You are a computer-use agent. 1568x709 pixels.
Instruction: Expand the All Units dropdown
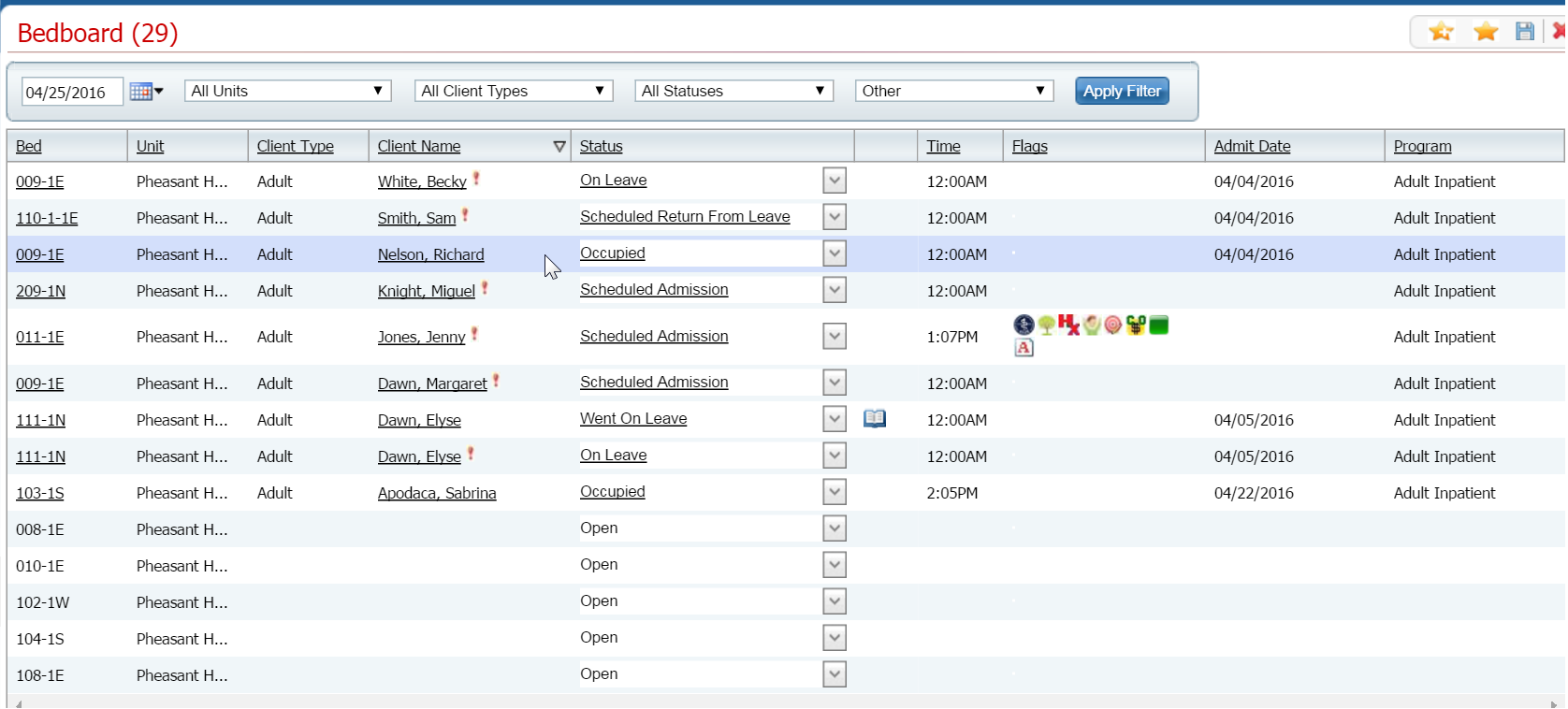click(x=287, y=91)
